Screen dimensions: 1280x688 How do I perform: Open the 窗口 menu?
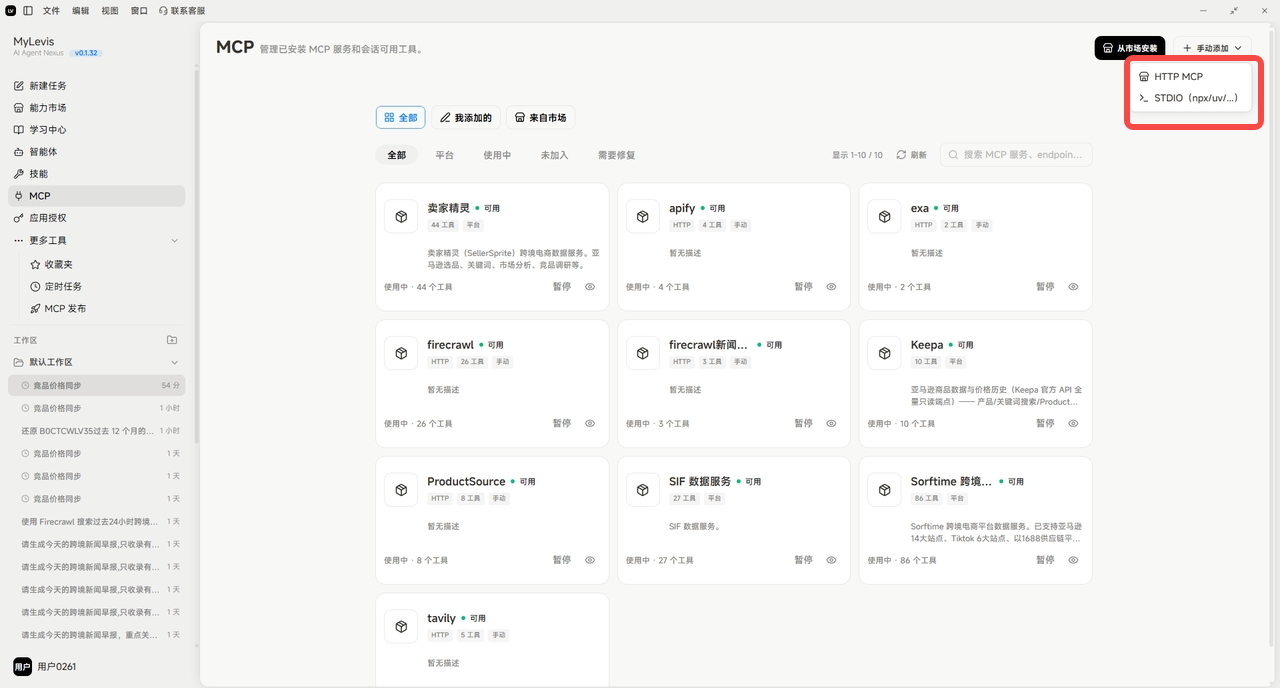[x=139, y=10]
